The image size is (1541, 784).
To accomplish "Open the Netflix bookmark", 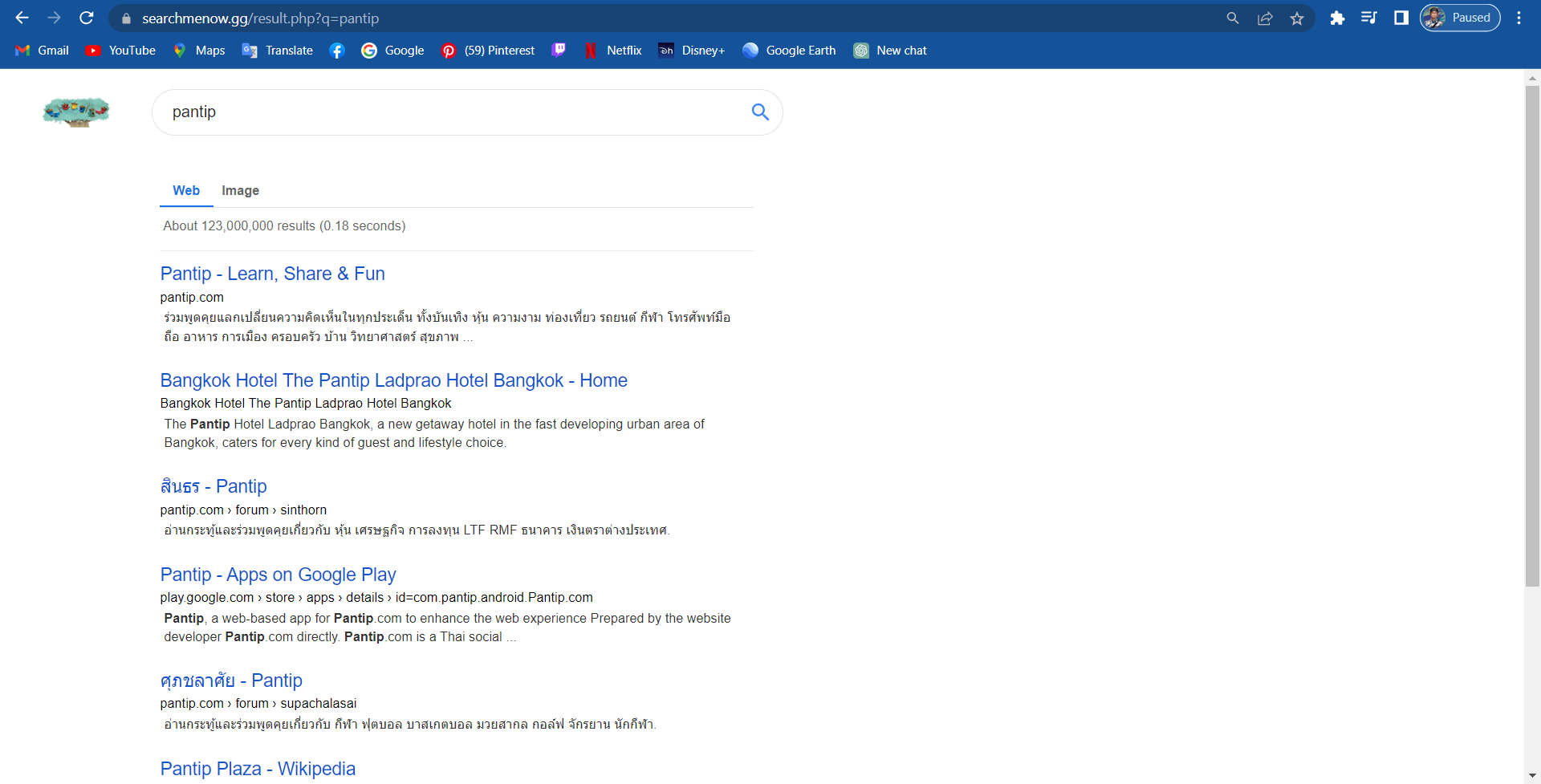I will tap(613, 51).
